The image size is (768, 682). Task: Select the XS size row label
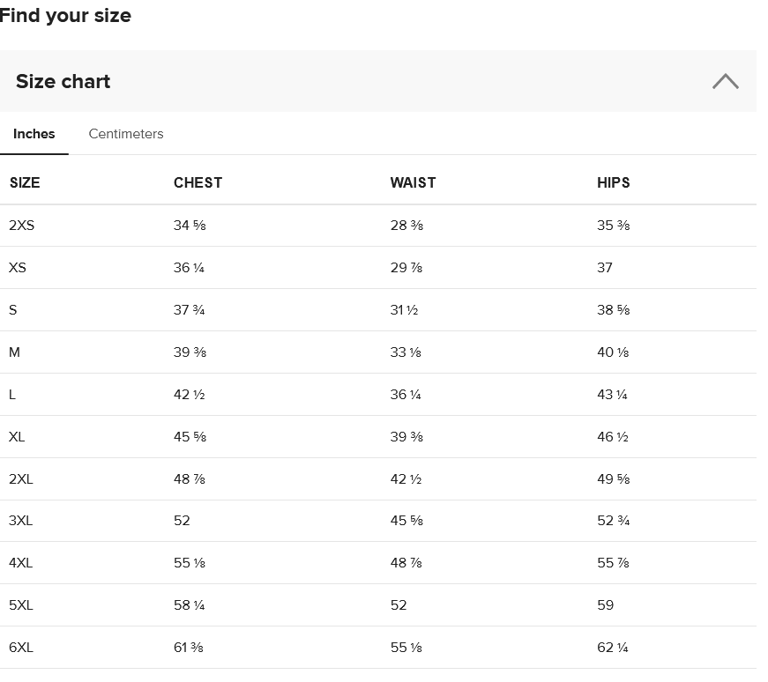(x=18, y=268)
